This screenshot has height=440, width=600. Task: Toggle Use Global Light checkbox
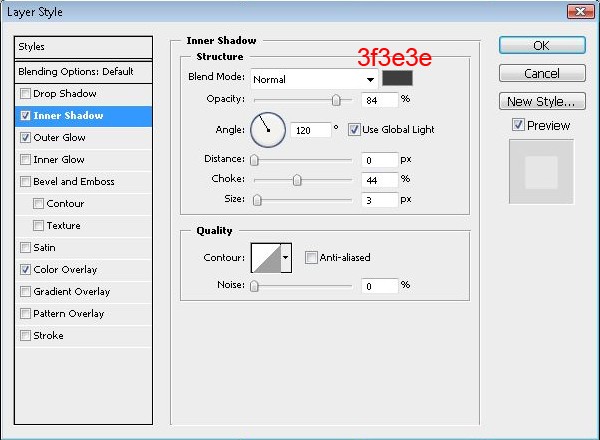click(x=354, y=130)
